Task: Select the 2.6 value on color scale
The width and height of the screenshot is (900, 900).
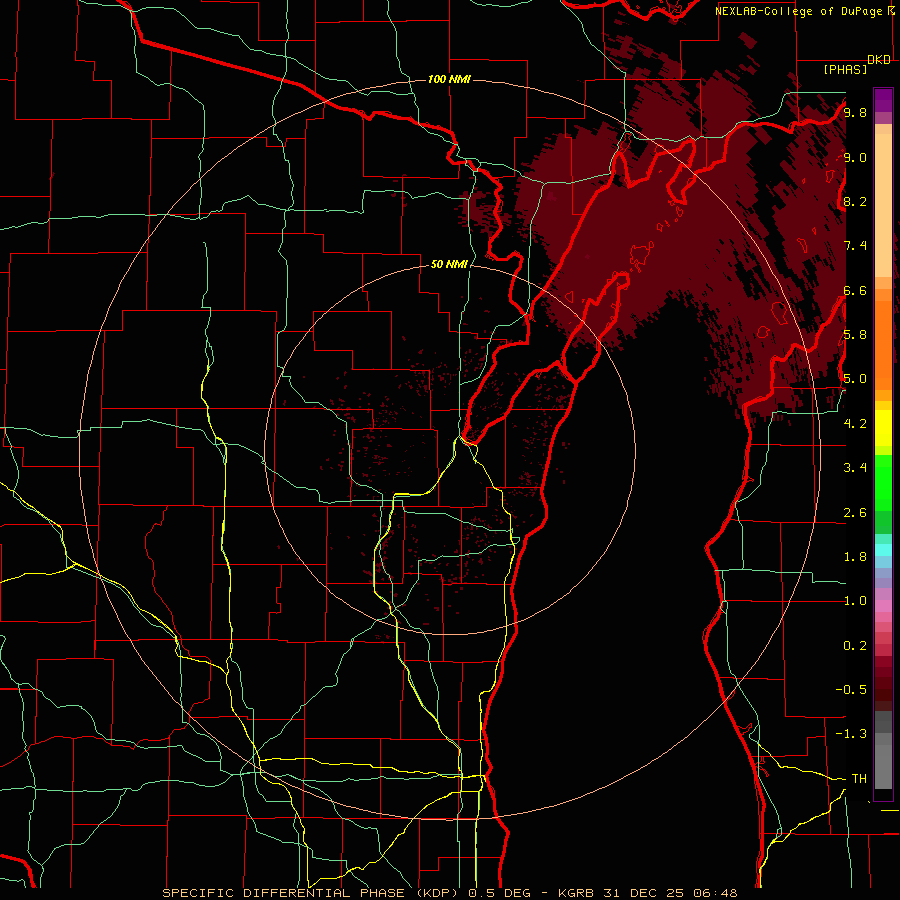Action: (x=855, y=513)
